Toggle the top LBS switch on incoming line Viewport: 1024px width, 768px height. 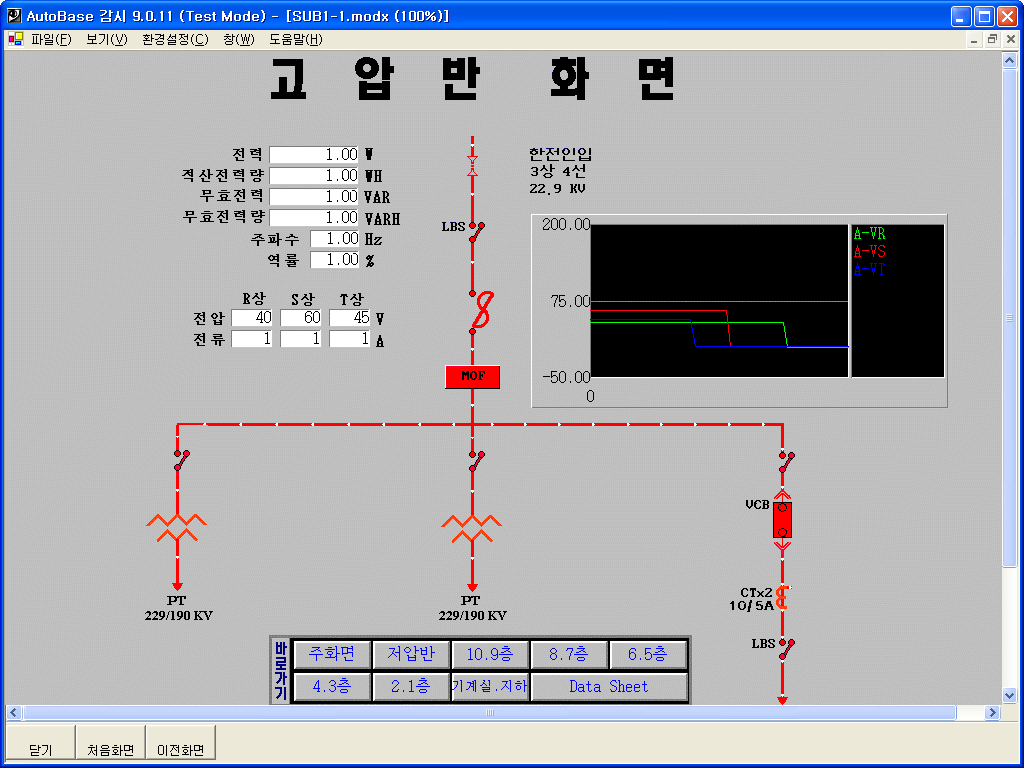coord(477,232)
